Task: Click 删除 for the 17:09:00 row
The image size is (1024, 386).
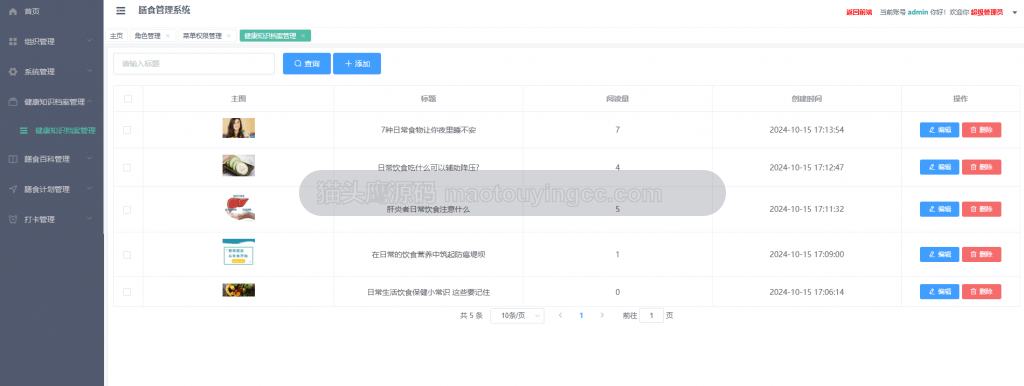Action: [982, 254]
